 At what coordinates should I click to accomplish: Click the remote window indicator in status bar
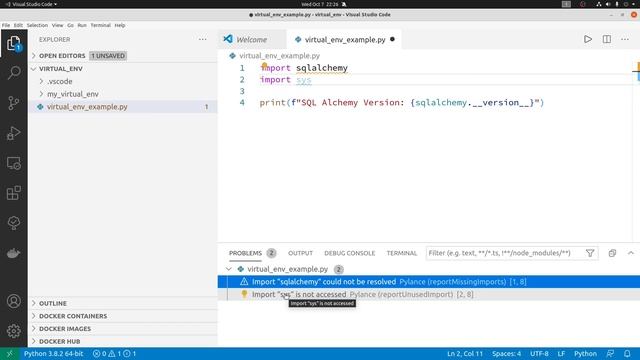click(x=9, y=354)
